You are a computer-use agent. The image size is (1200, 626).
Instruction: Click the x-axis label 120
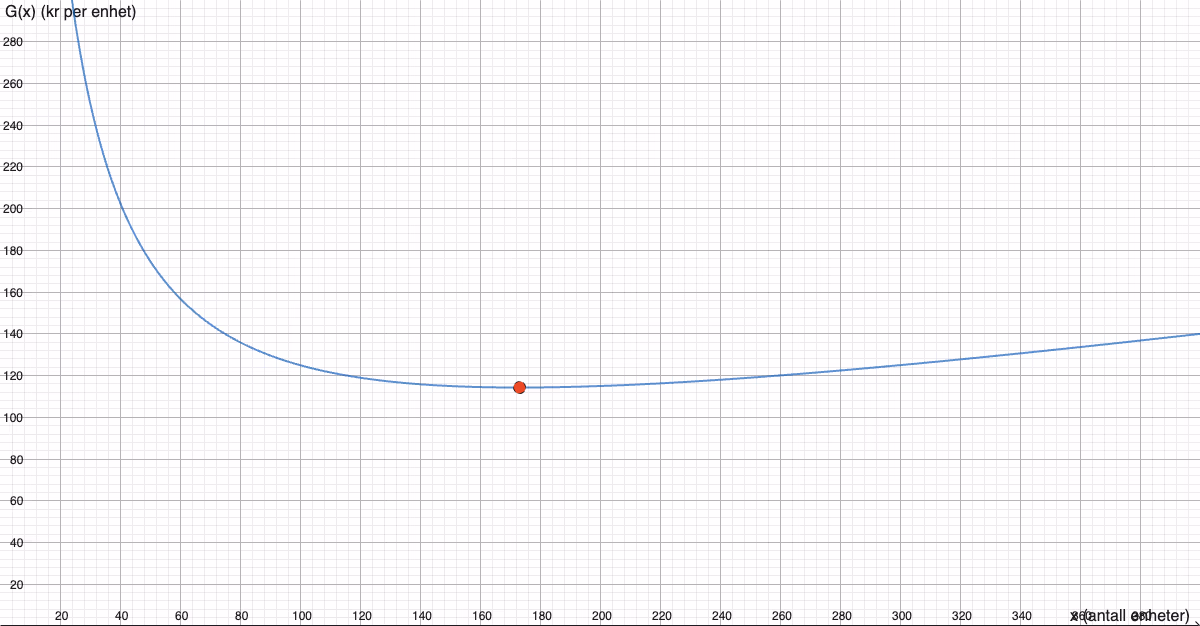click(x=361, y=615)
